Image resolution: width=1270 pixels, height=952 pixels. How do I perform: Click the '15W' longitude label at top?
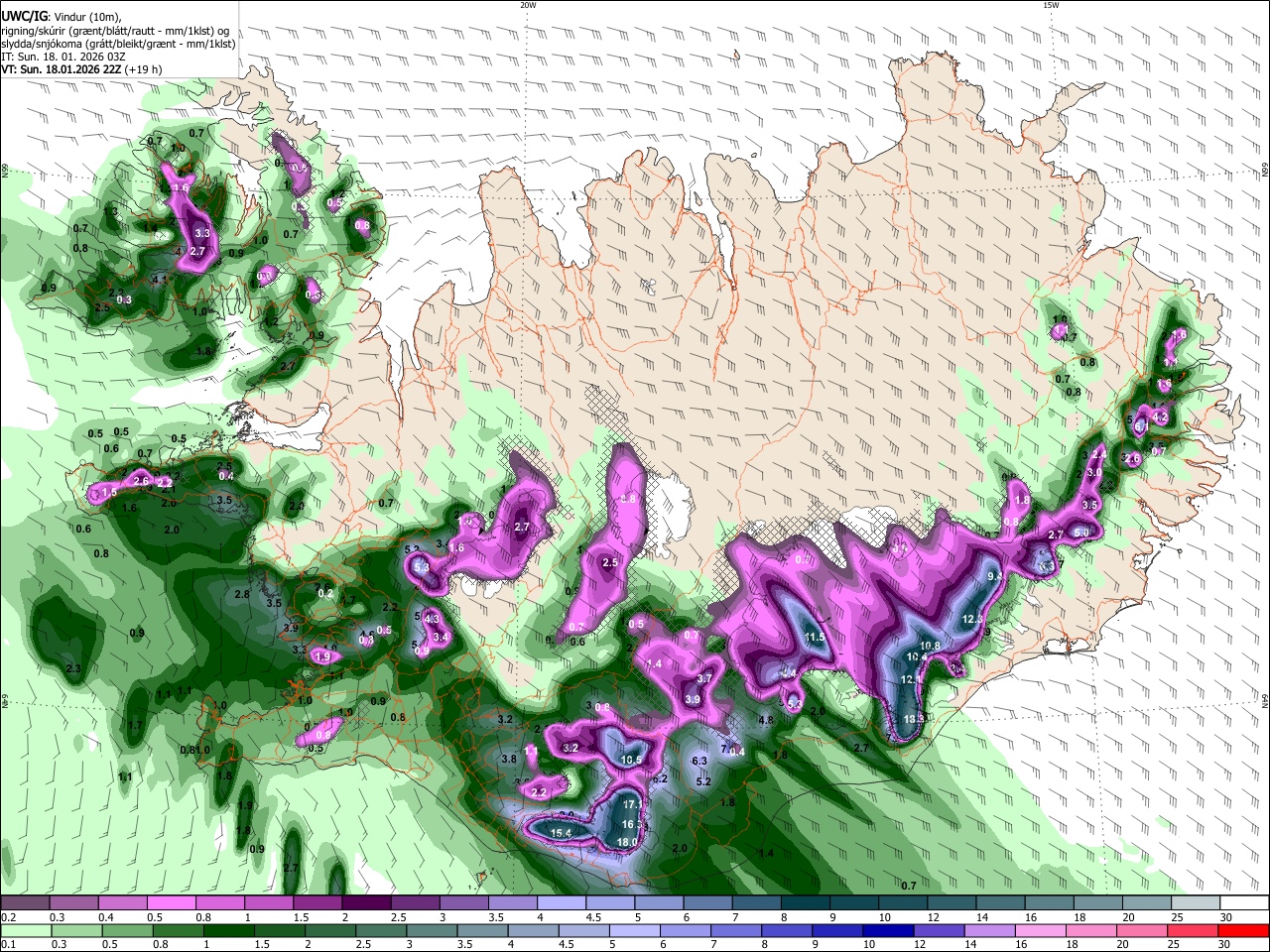(1051, 5)
